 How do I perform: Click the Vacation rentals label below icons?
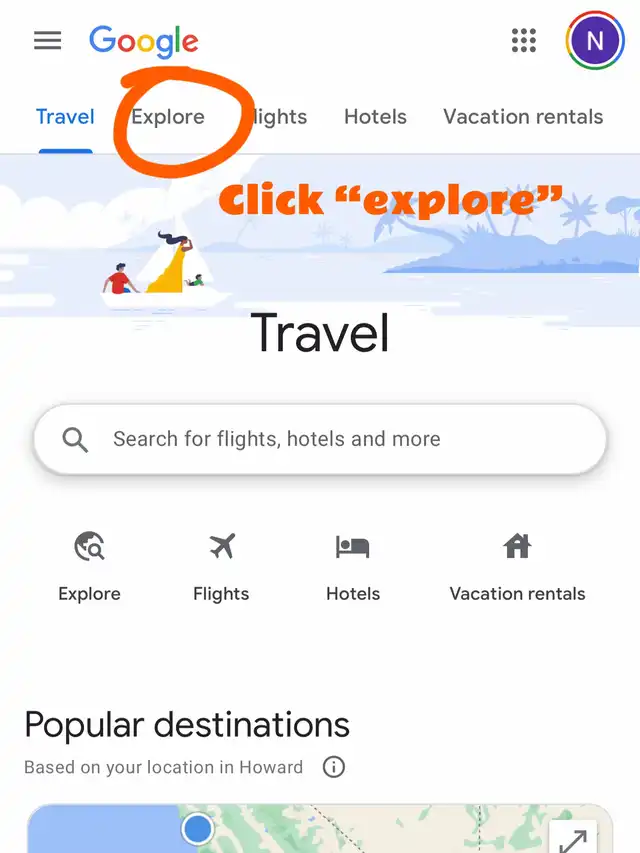click(x=518, y=594)
